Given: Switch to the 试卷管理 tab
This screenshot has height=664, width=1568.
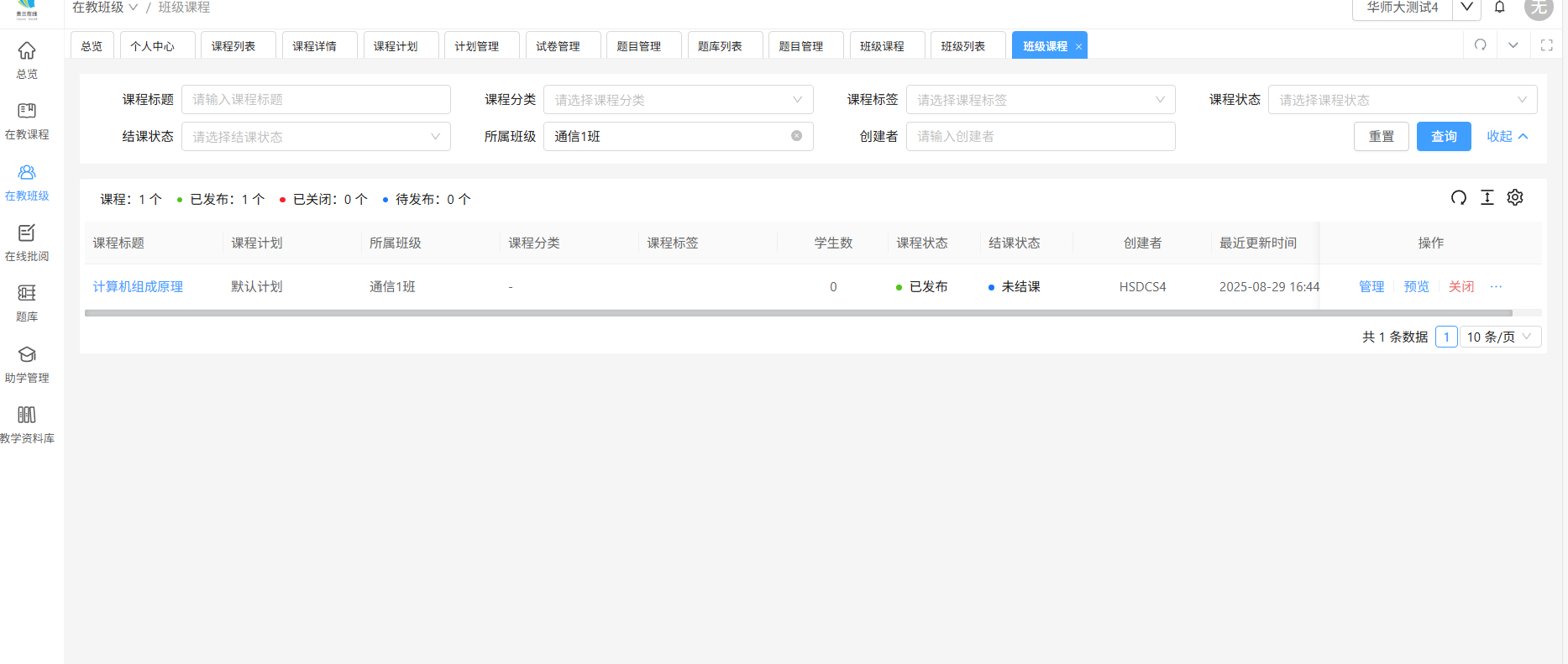Looking at the screenshot, I should coord(558,46).
